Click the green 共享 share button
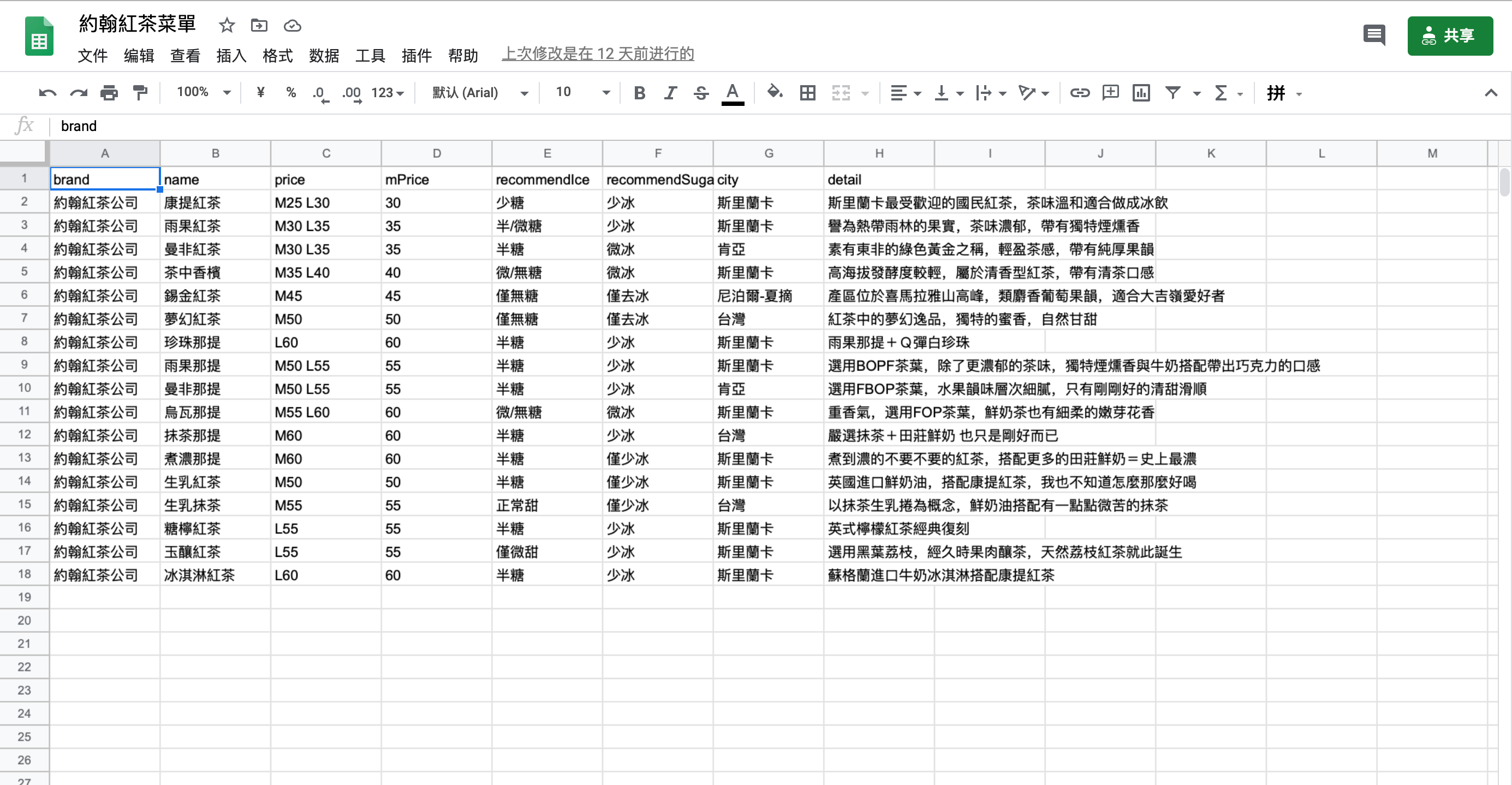Screen dimensions: 1512x785 [1450, 36]
